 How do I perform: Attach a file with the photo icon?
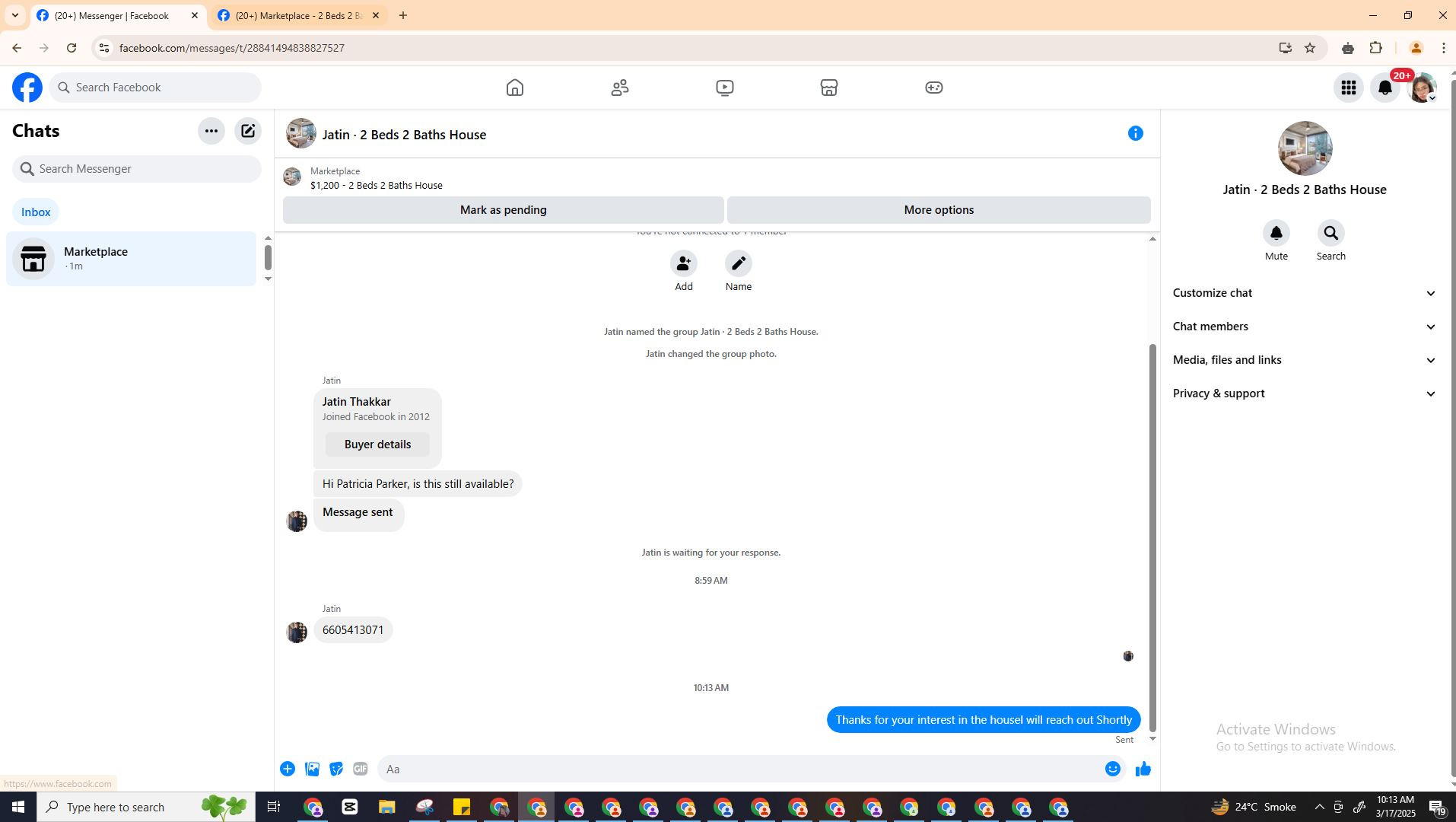coord(312,769)
